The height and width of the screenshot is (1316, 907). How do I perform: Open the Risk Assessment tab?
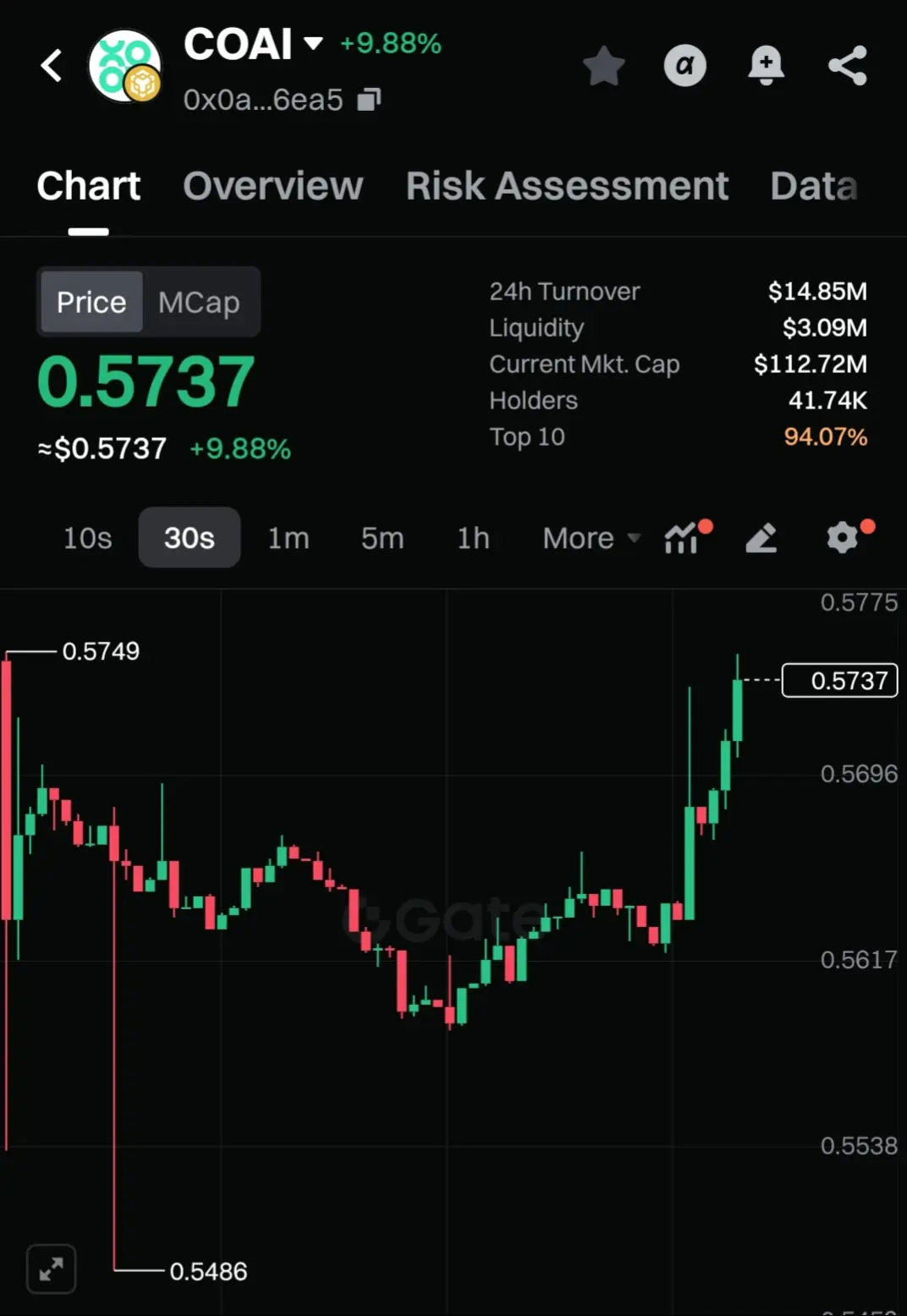point(567,186)
